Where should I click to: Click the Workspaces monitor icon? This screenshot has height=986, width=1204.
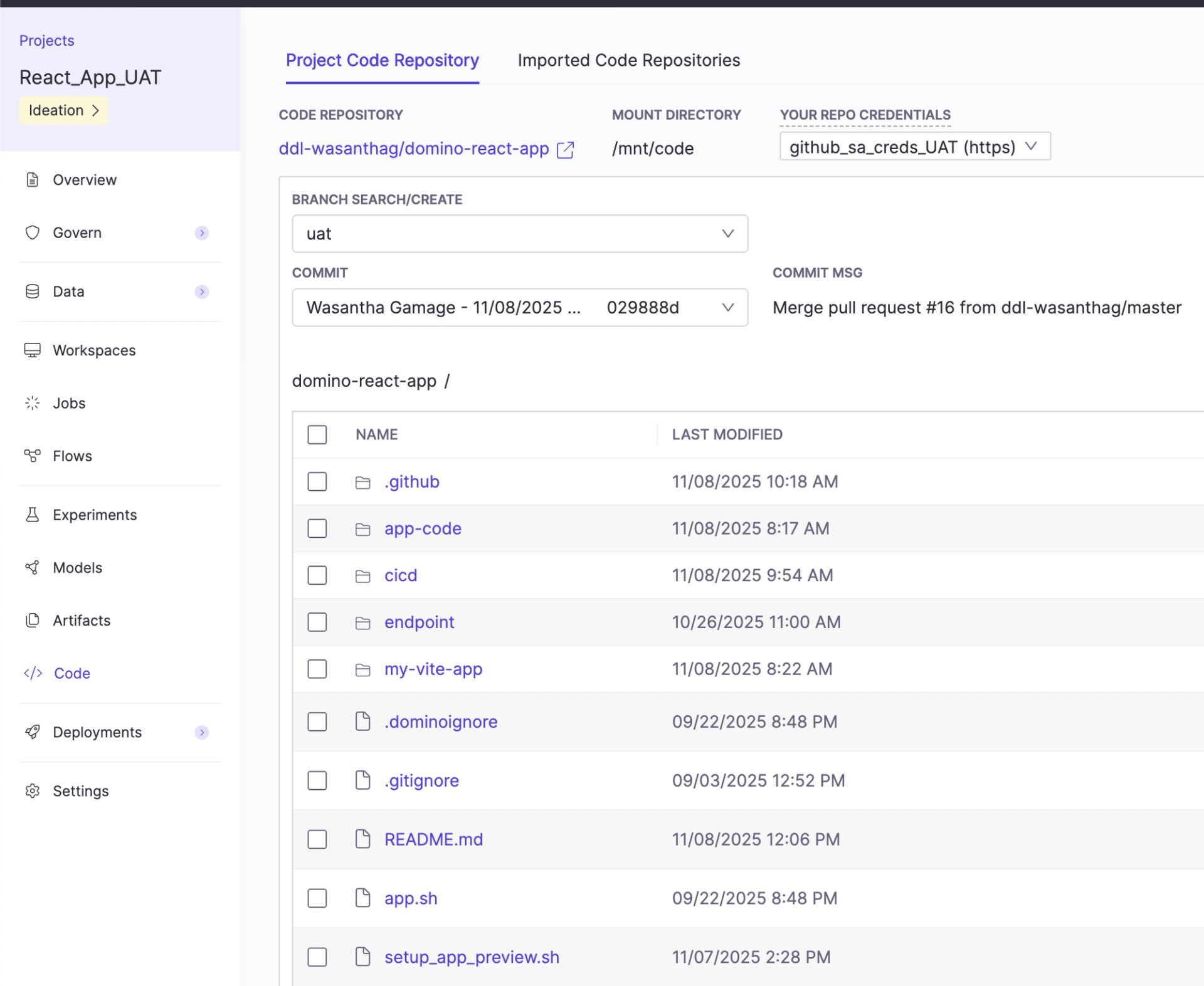coord(33,350)
